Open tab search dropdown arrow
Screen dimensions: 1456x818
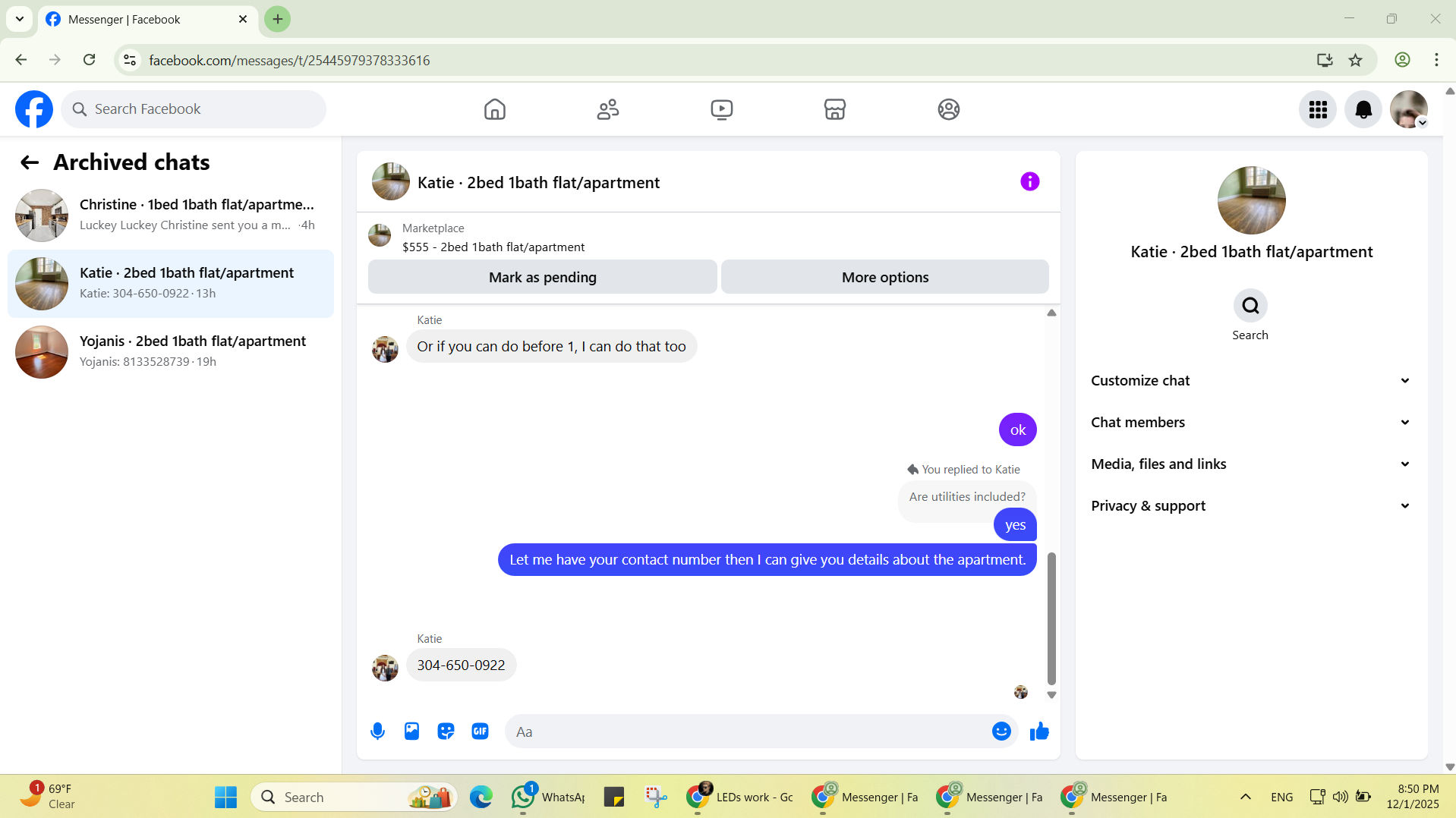20,19
